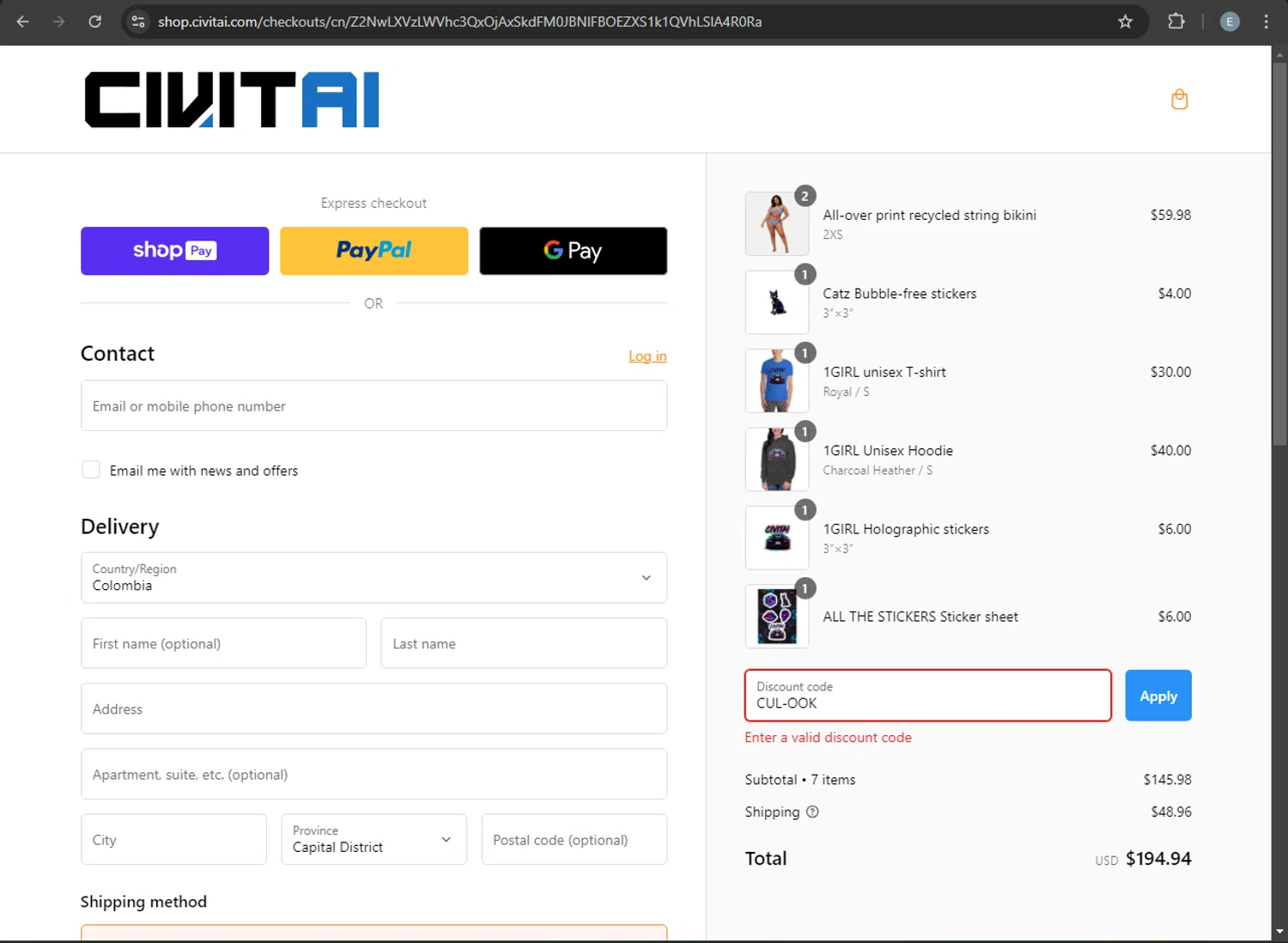This screenshot has width=1288, height=943.
Task: Go back with the browser back arrow
Action: click(x=23, y=21)
